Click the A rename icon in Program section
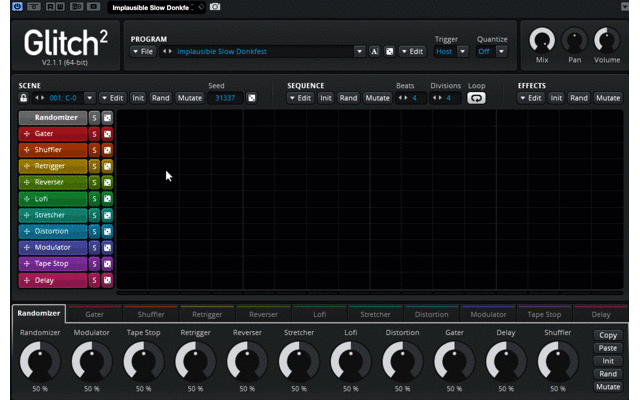This screenshot has width=640, height=400. coord(374,51)
